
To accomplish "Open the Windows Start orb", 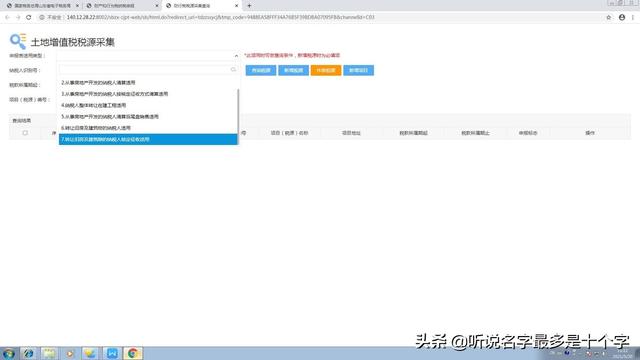I will (x=9, y=353).
